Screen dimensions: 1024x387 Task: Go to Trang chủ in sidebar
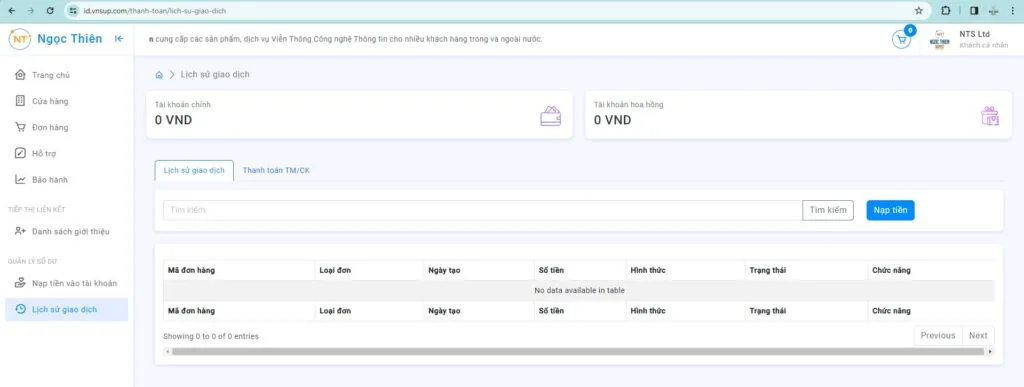tap(67, 75)
